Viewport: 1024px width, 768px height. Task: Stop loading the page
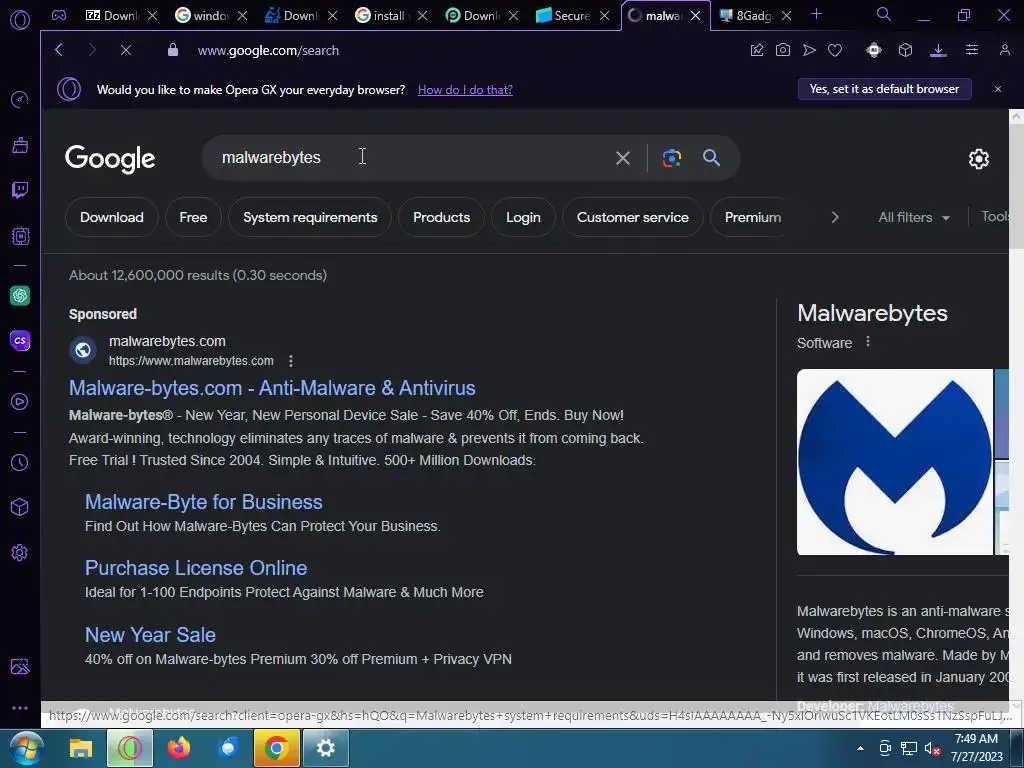pyautogui.click(x=126, y=50)
